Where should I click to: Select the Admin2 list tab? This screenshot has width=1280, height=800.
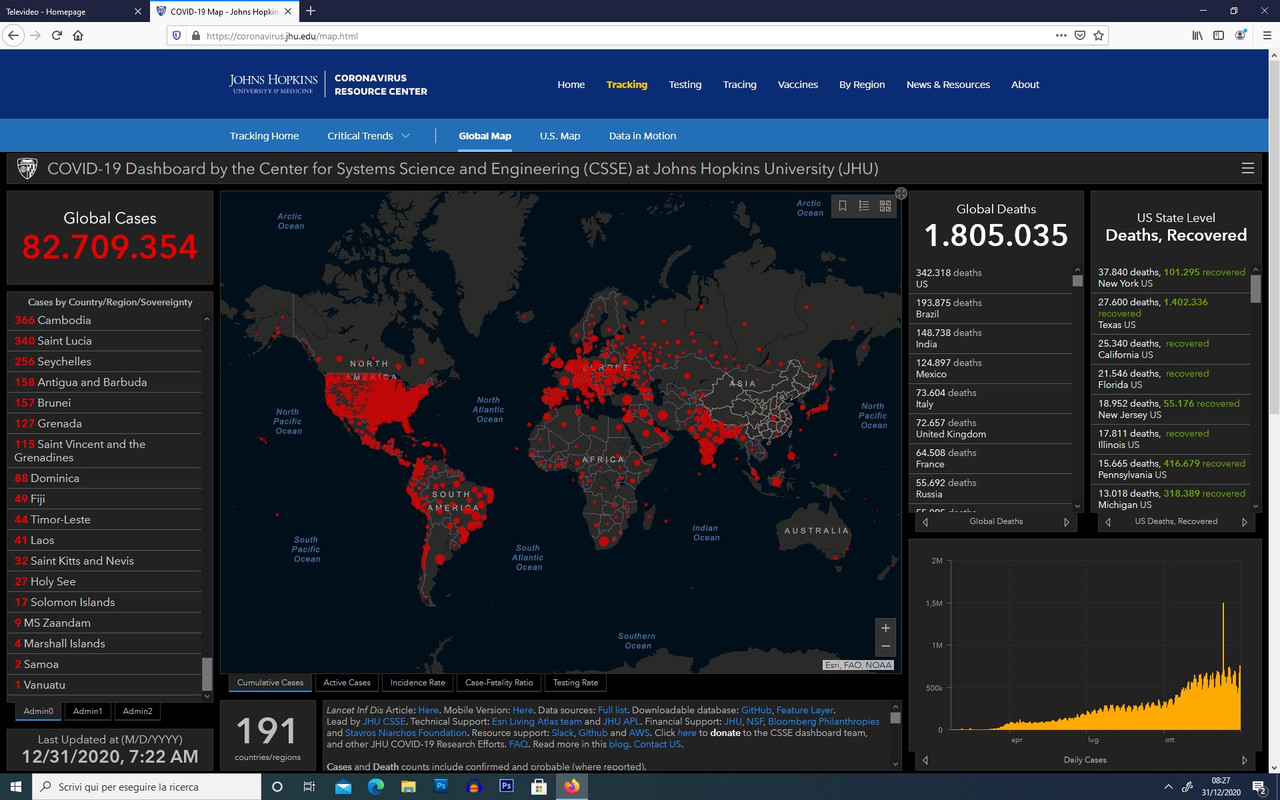click(137, 711)
